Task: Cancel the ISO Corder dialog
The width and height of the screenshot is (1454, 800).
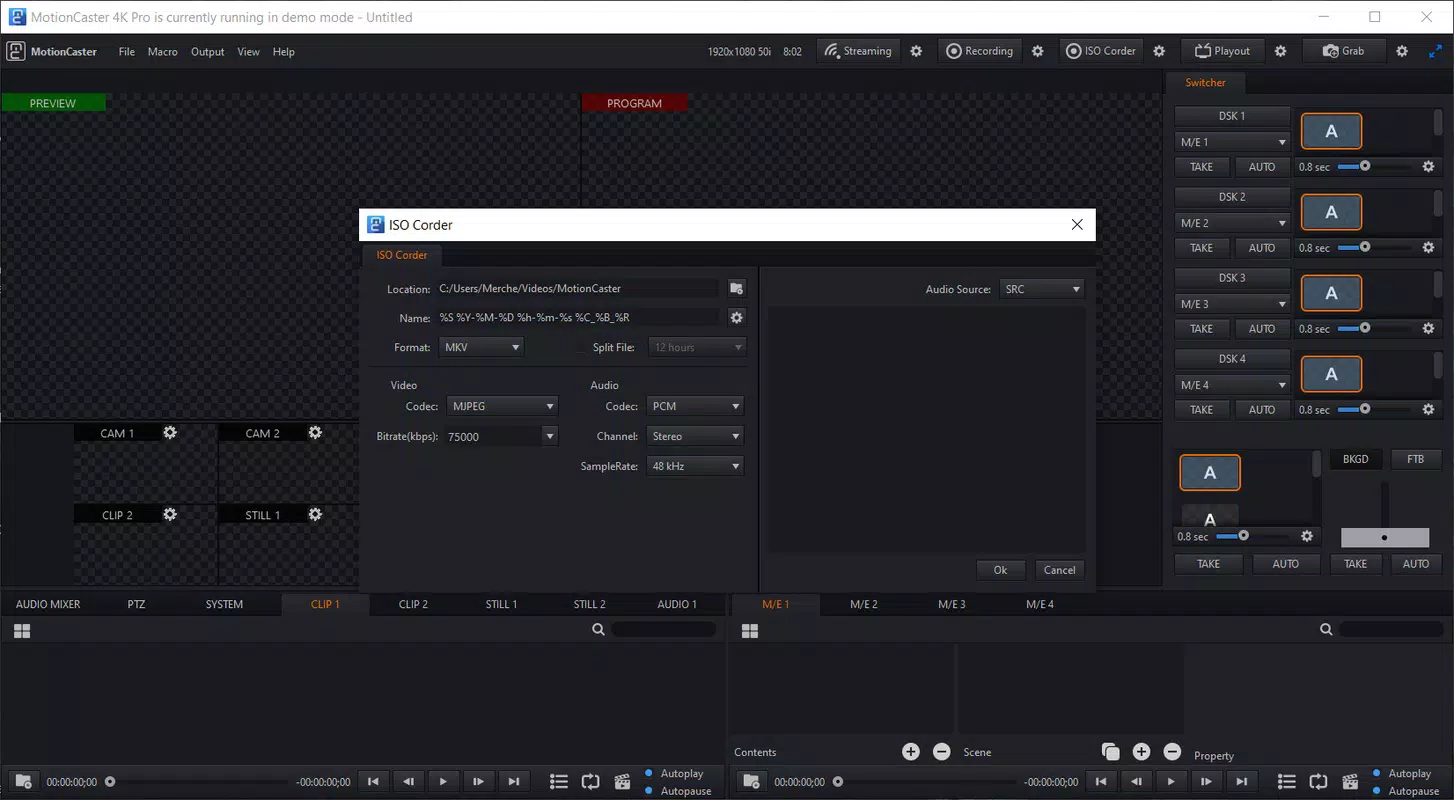Action: pos(1059,570)
